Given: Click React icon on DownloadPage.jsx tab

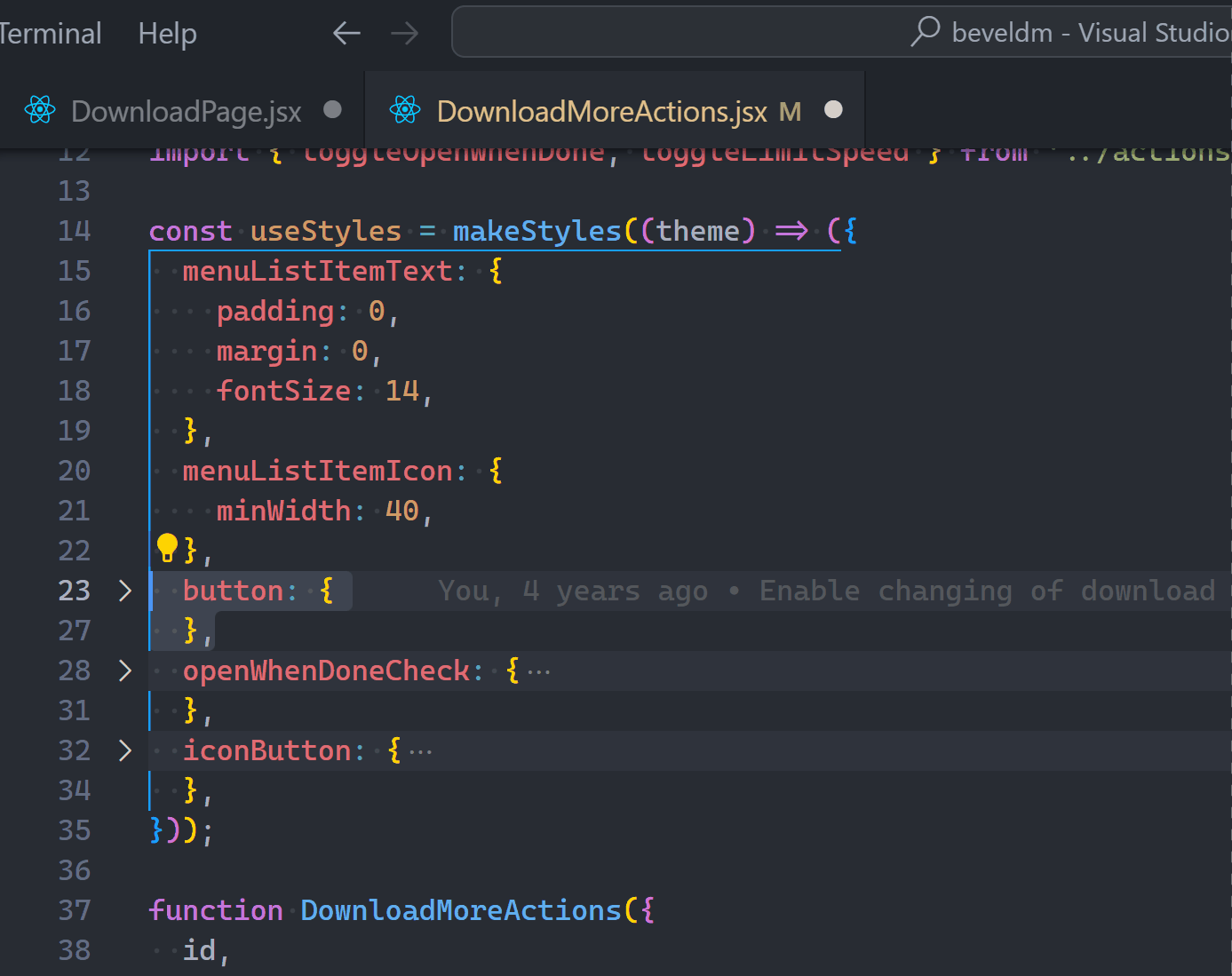Looking at the screenshot, I should point(40,110).
